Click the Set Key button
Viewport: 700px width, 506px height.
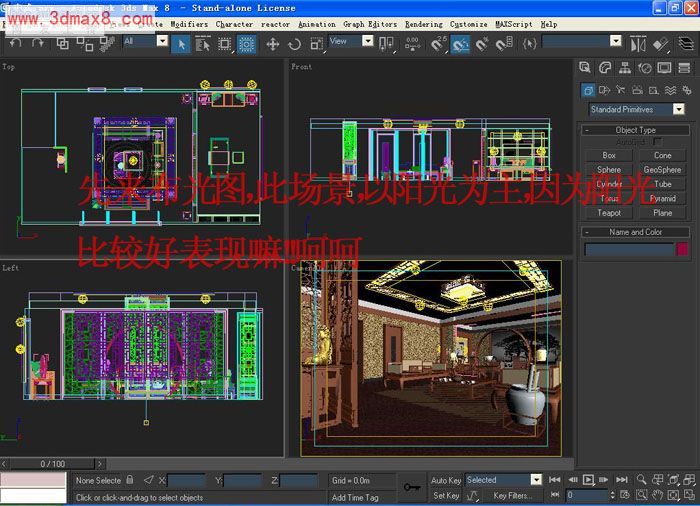click(446, 495)
